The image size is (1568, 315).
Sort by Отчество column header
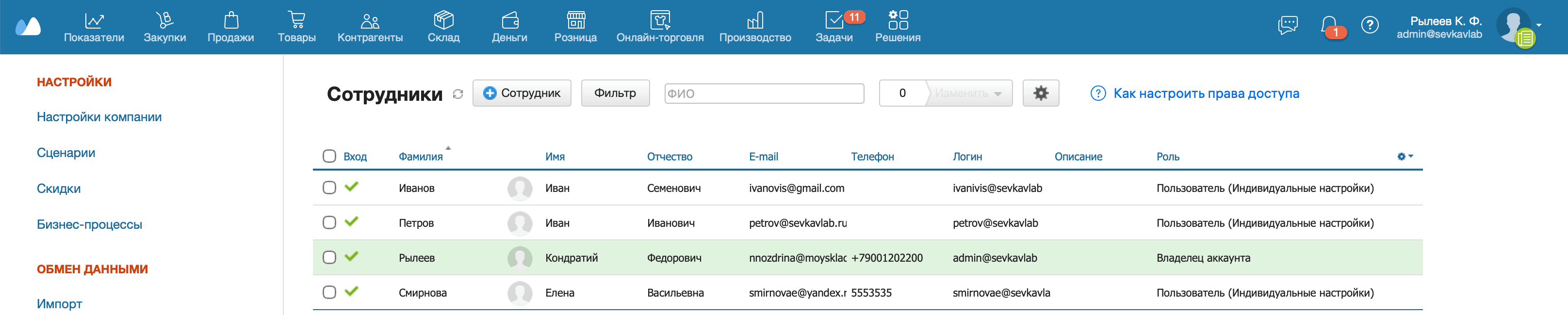tap(670, 157)
